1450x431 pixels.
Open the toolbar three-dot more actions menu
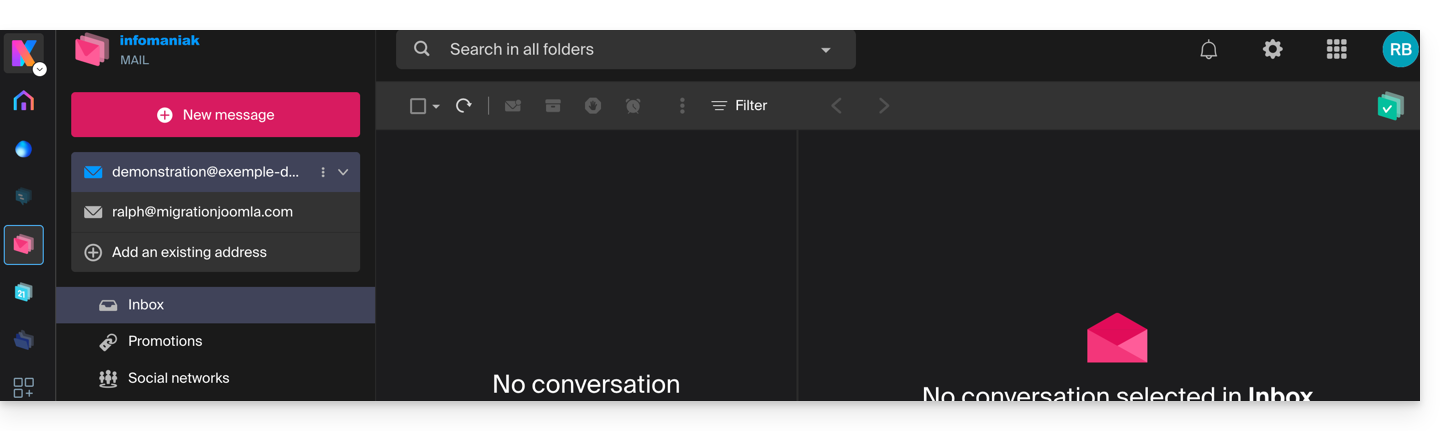click(x=682, y=106)
